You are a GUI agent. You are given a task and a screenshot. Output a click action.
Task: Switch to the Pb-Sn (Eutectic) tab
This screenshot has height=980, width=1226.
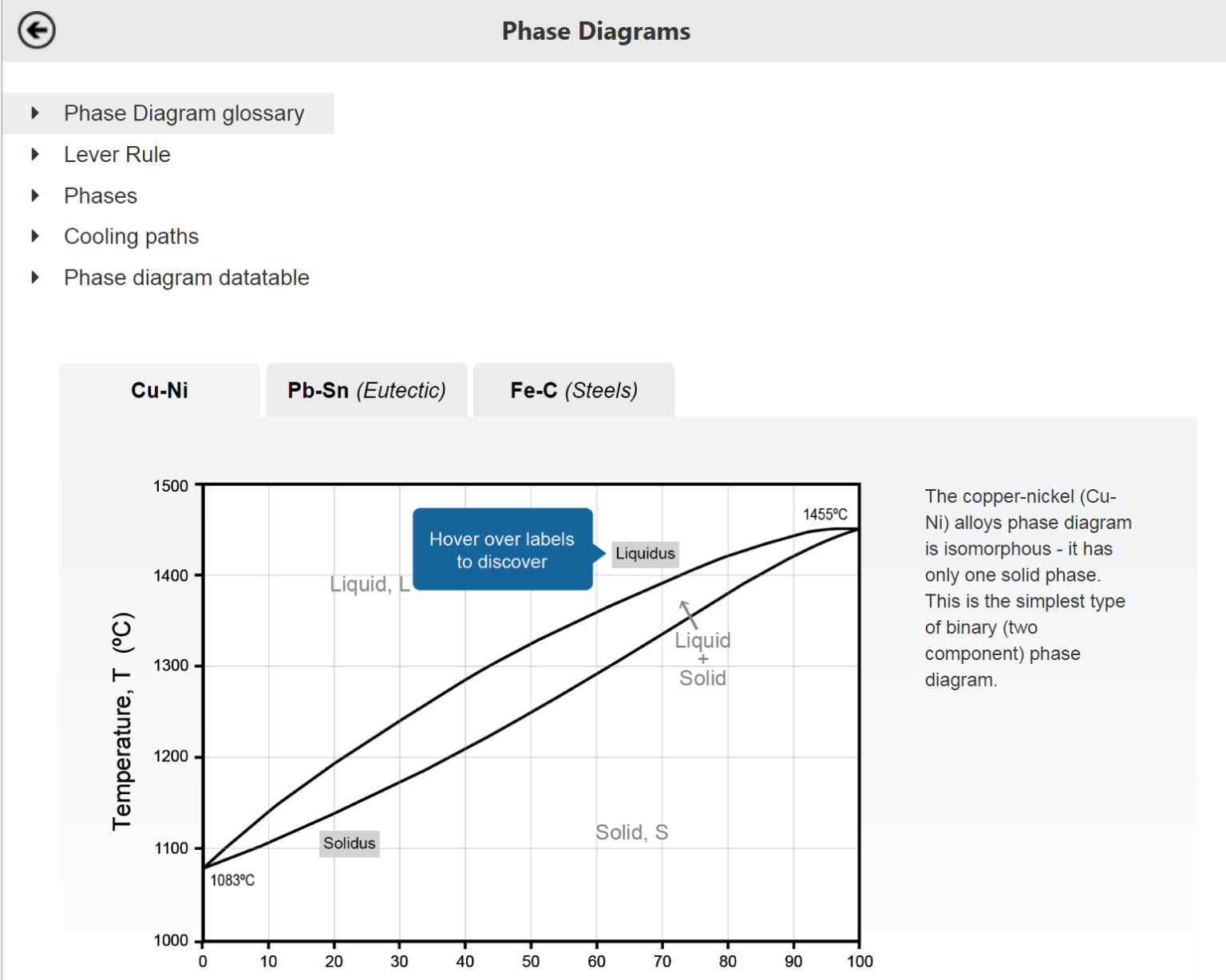tap(366, 390)
